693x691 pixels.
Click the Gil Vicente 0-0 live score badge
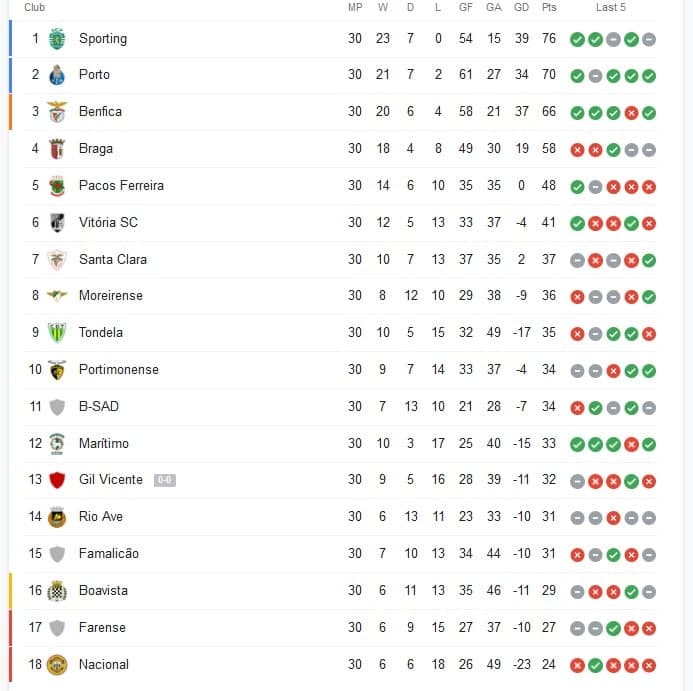click(x=165, y=480)
